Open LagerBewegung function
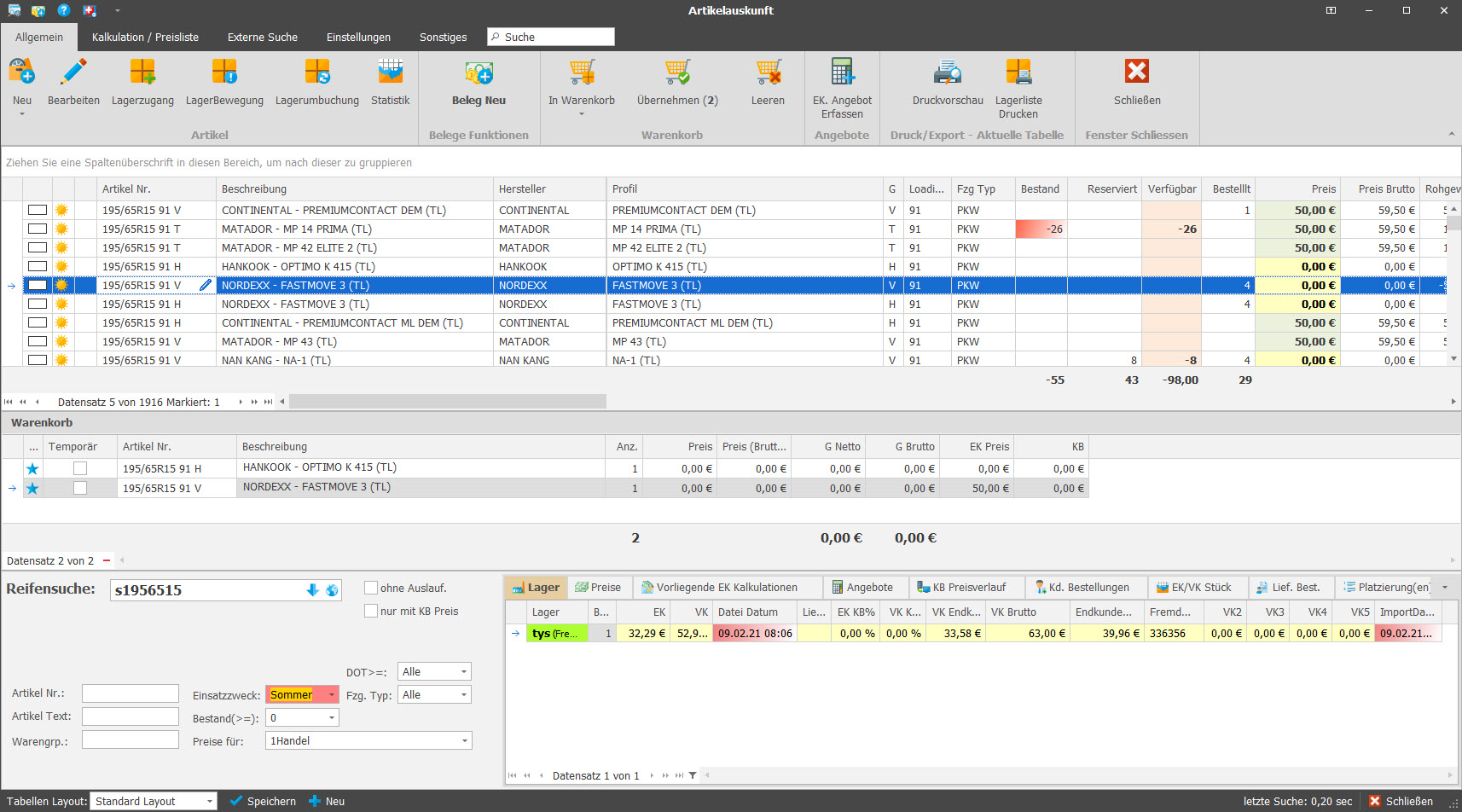This screenshot has height=812, width=1462. (224, 72)
